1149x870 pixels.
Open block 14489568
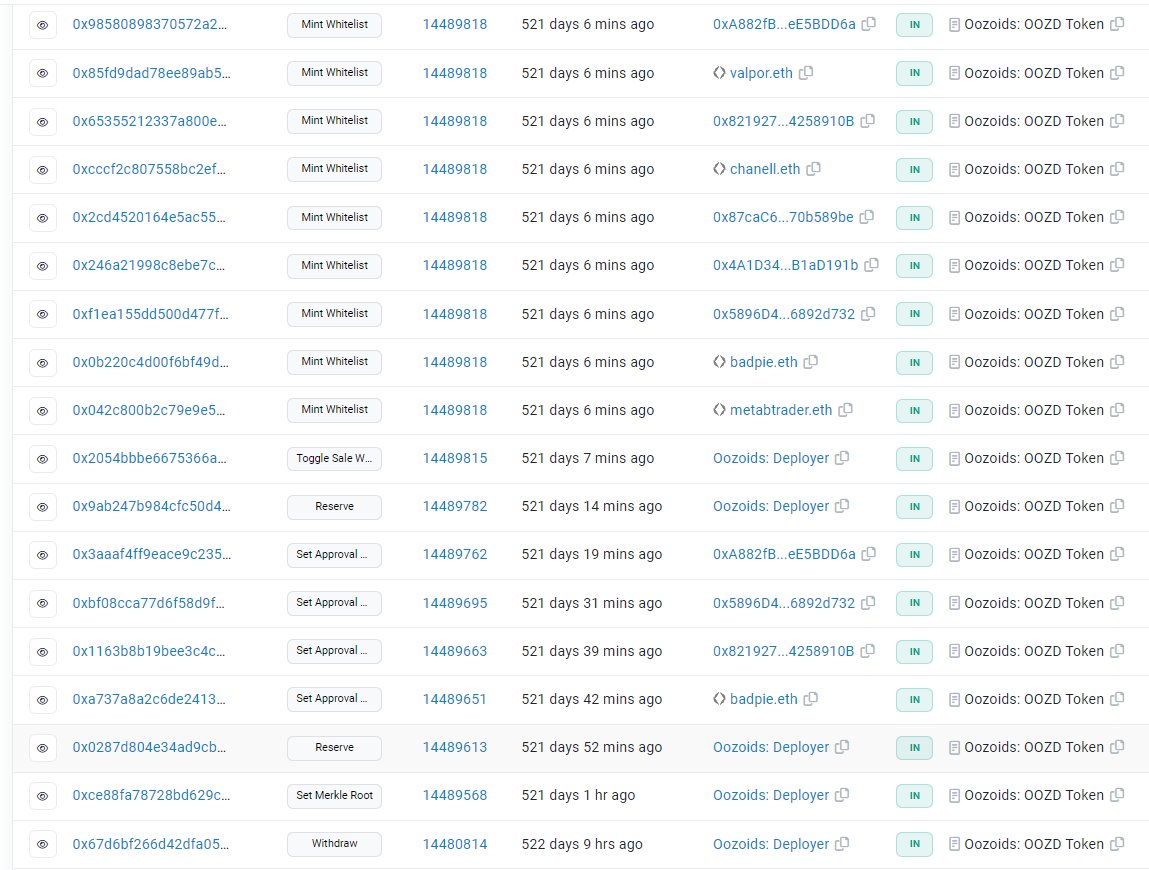[x=454, y=796]
